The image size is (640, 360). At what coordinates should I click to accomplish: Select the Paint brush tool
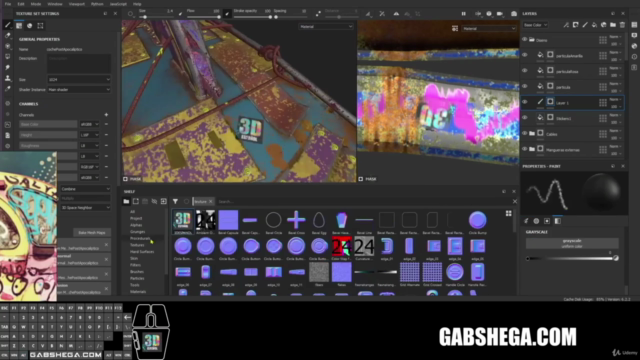(7, 25)
